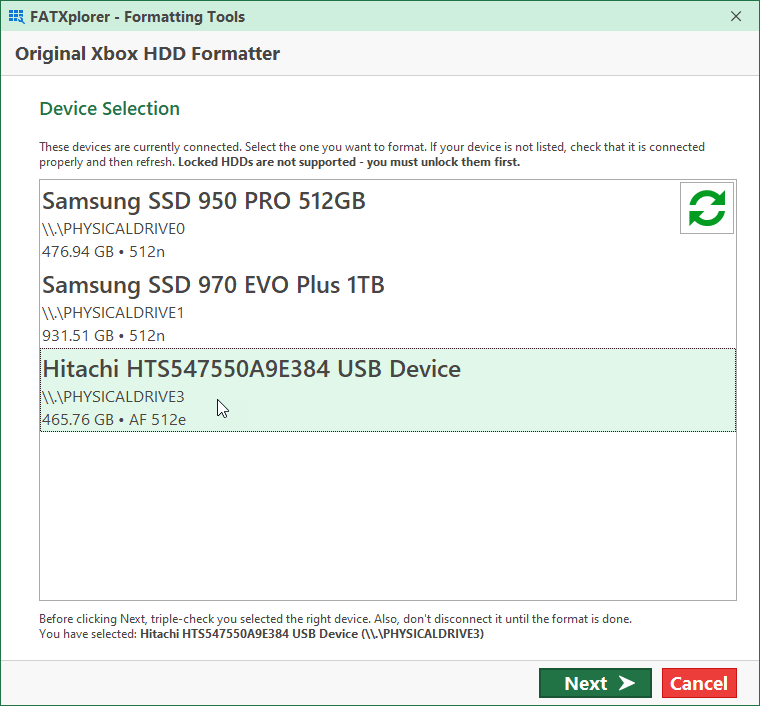Select the Samsung SSD 970 EVO Plus 1TB device
Image resolution: width=760 pixels, height=706 pixels.
tap(388, 306)
